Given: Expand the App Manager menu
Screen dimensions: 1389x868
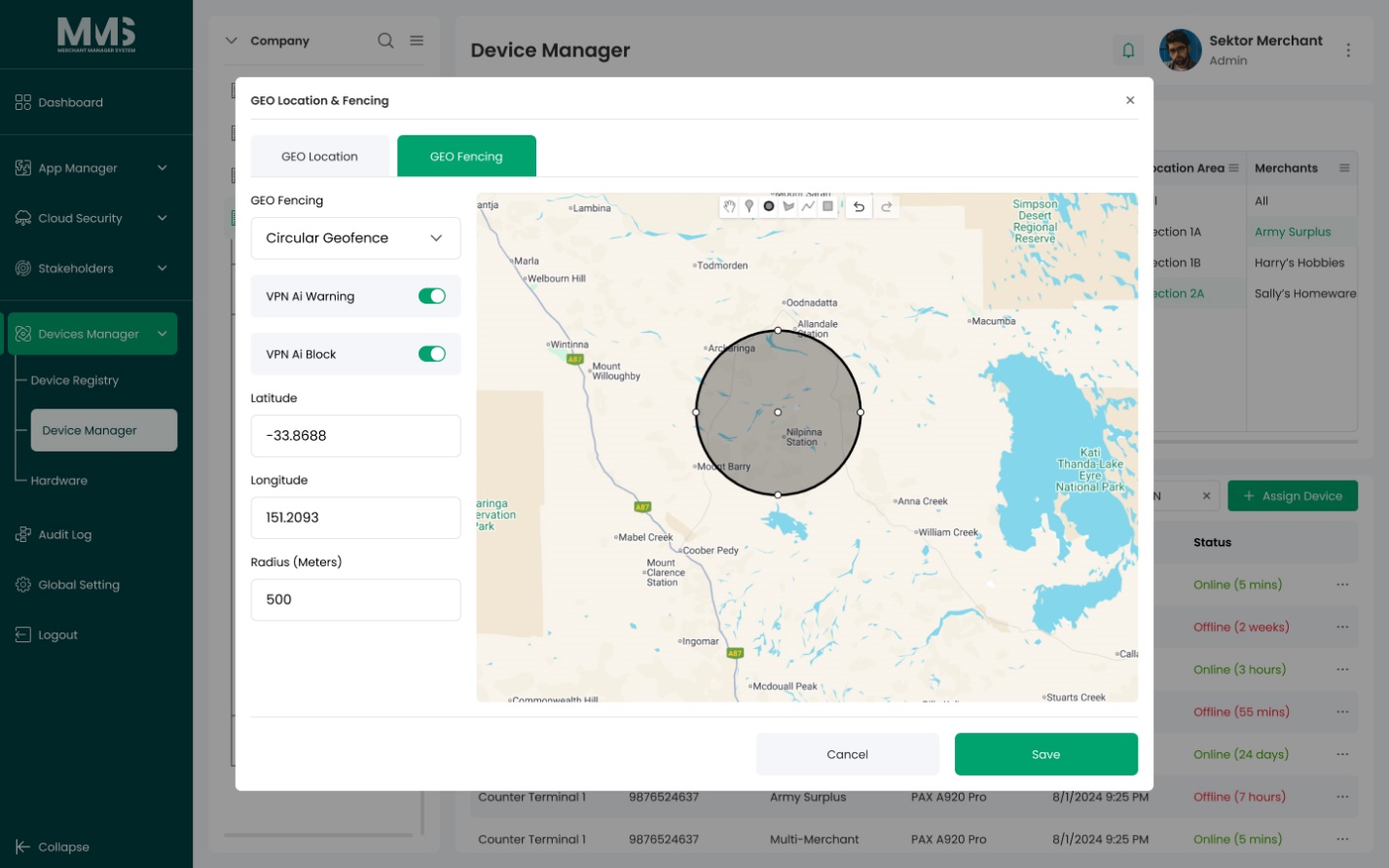Looking at the screenshot, I should click(163, 168).
